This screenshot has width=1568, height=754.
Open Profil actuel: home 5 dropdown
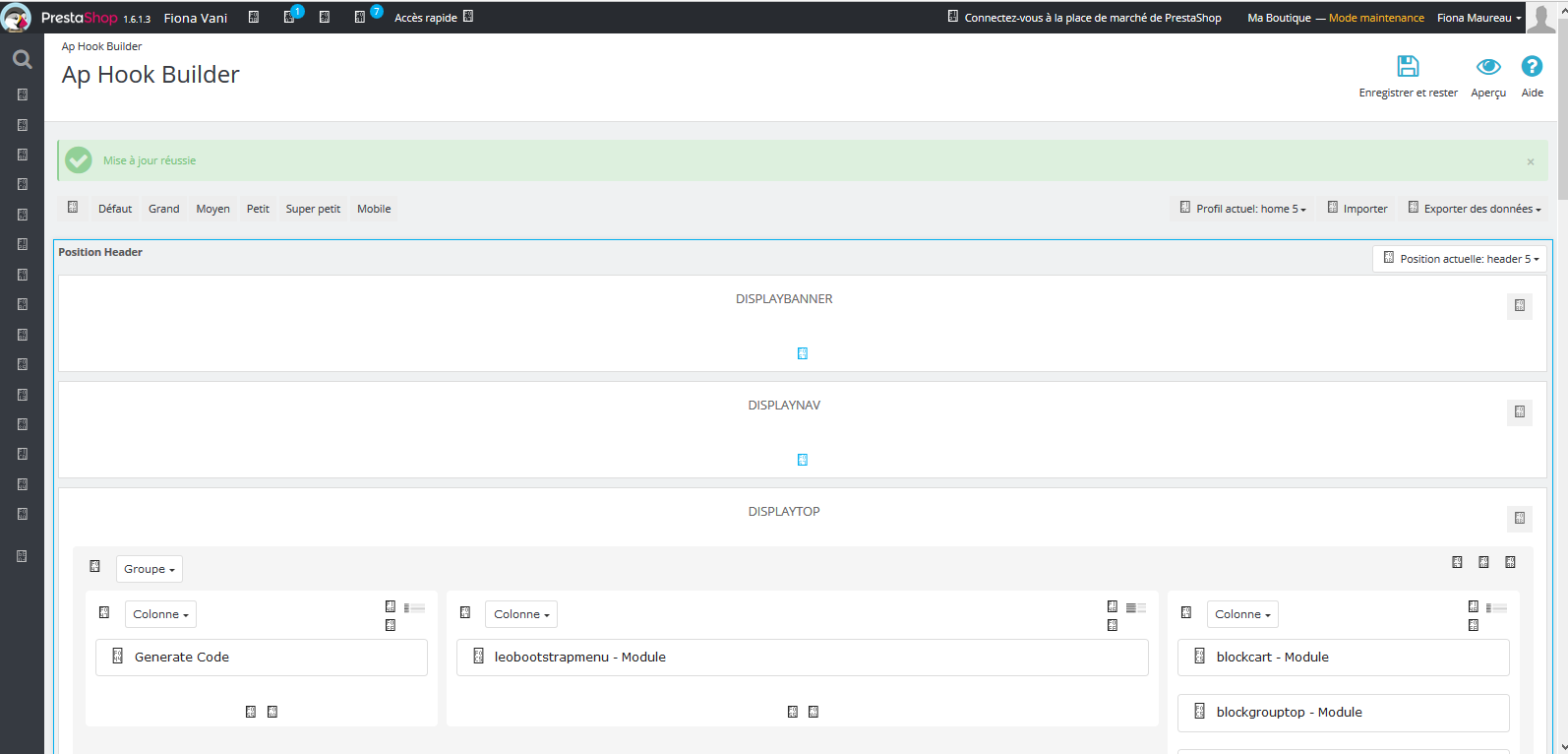click(x=1243, y=209)
